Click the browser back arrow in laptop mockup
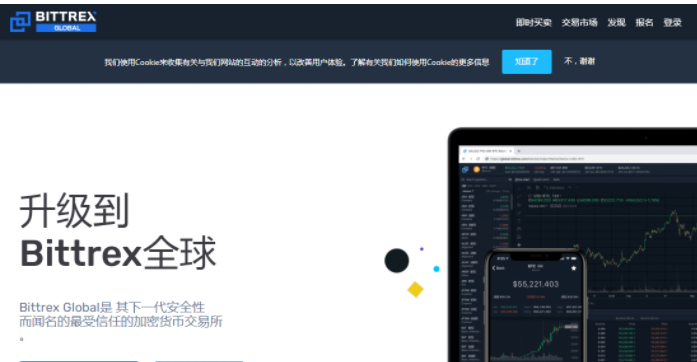The image size is (697, 362). coord(464,159)
